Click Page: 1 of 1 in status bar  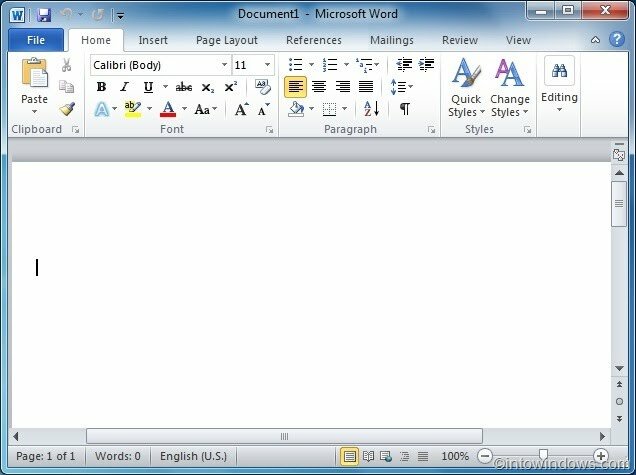(x=45, y=456)
